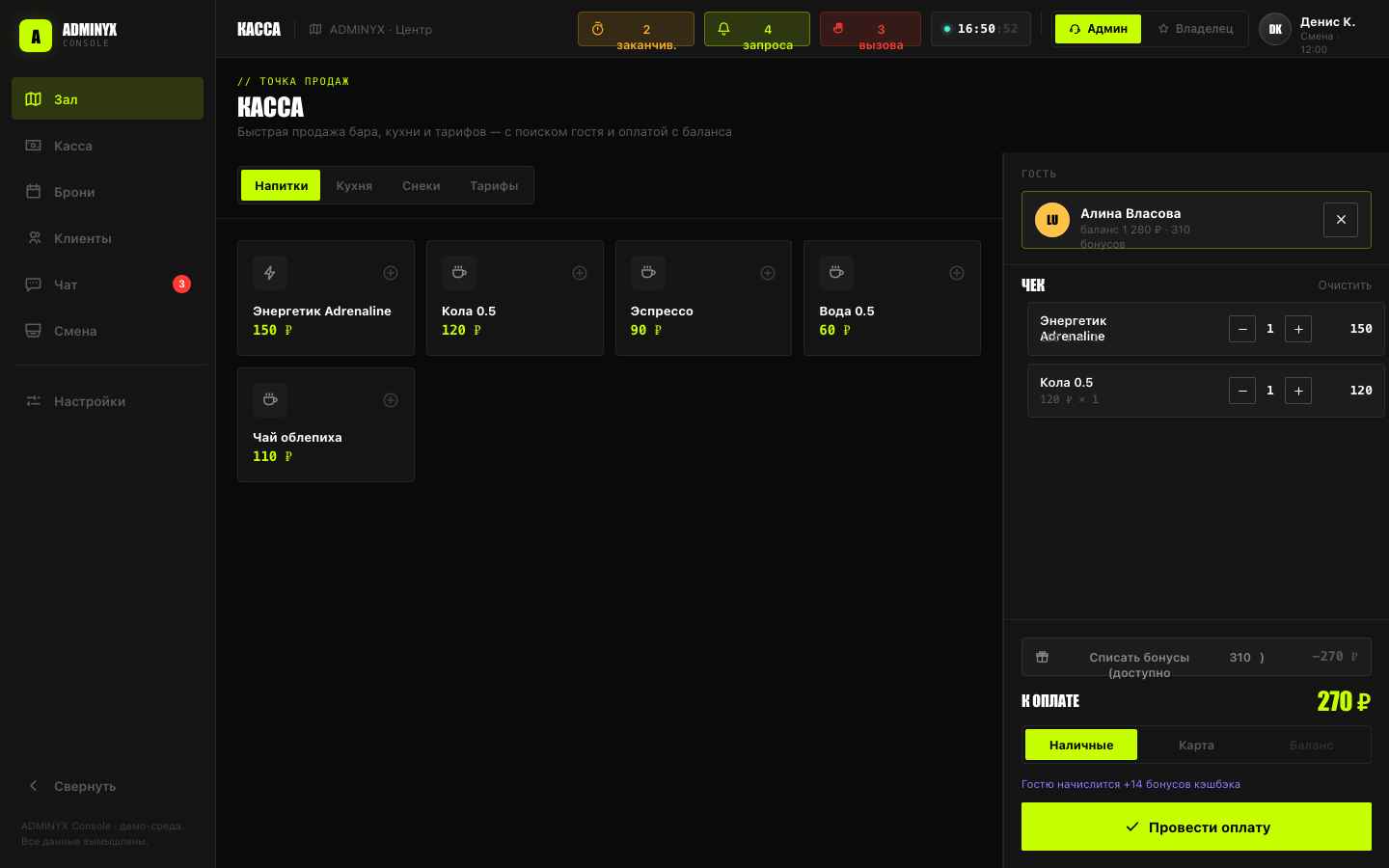Toggle Списать бонусы for this receipt
The width and height of the screenshot is (1389, 868).
(1196, 657)
